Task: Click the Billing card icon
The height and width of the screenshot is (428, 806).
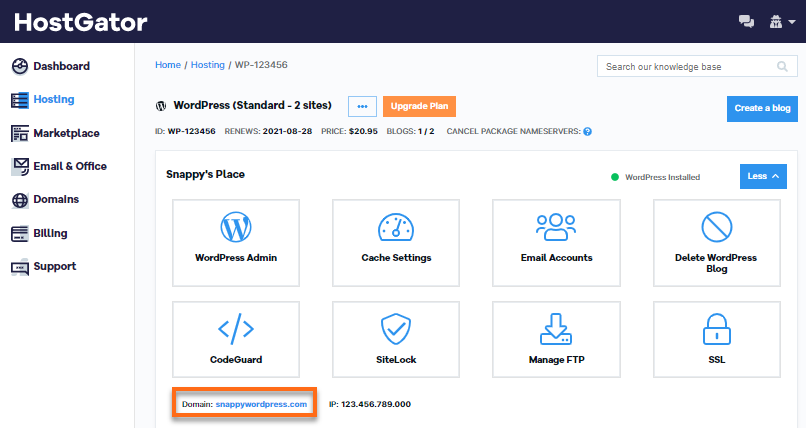Action: pos(20,233)
